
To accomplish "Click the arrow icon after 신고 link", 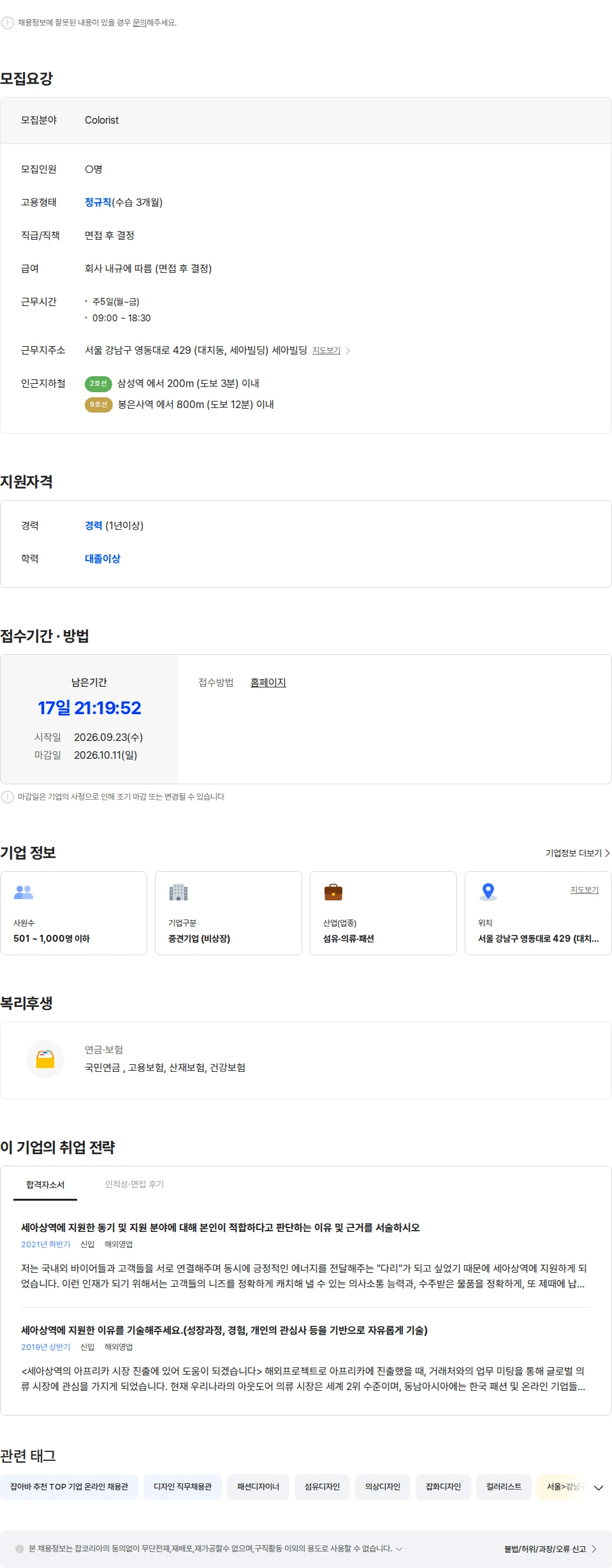I will tap(594, 1549).
